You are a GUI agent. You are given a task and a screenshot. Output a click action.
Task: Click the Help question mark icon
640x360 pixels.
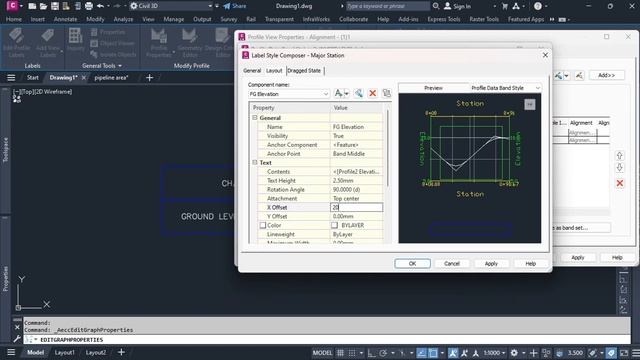[538, 6]
